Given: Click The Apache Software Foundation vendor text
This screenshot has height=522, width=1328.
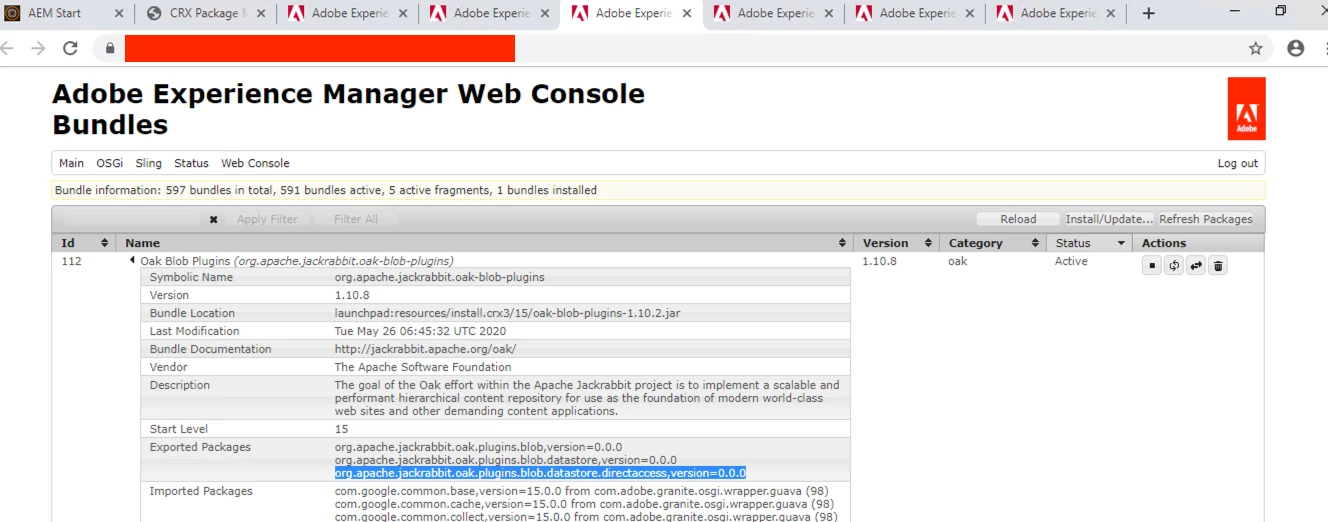Looking at the screenshot, I should pyautogui.click(x=423, y=367).
